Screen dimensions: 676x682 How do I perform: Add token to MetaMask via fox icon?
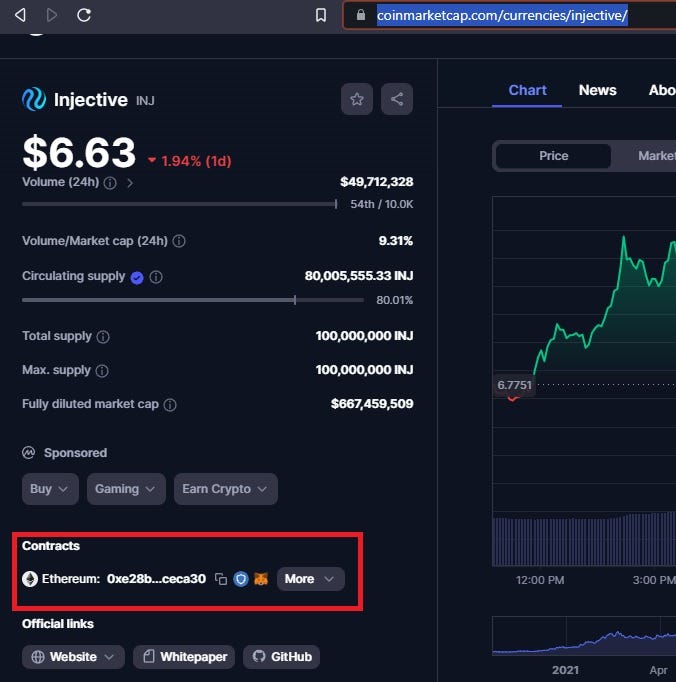261,579
